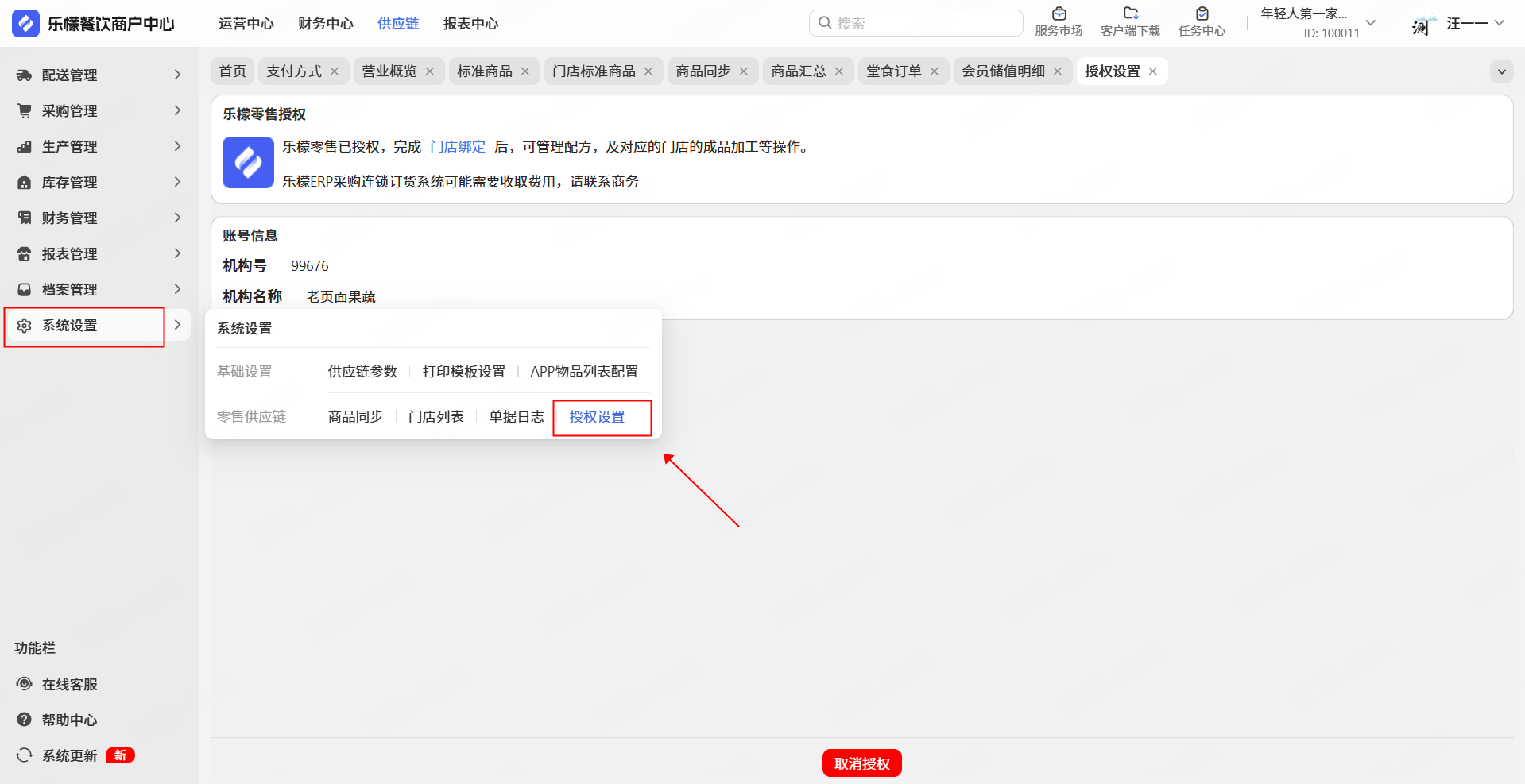Open 打印模板设置 in settings popup
The height and width of the screenshot is (784, 1525).
point(464,372)
